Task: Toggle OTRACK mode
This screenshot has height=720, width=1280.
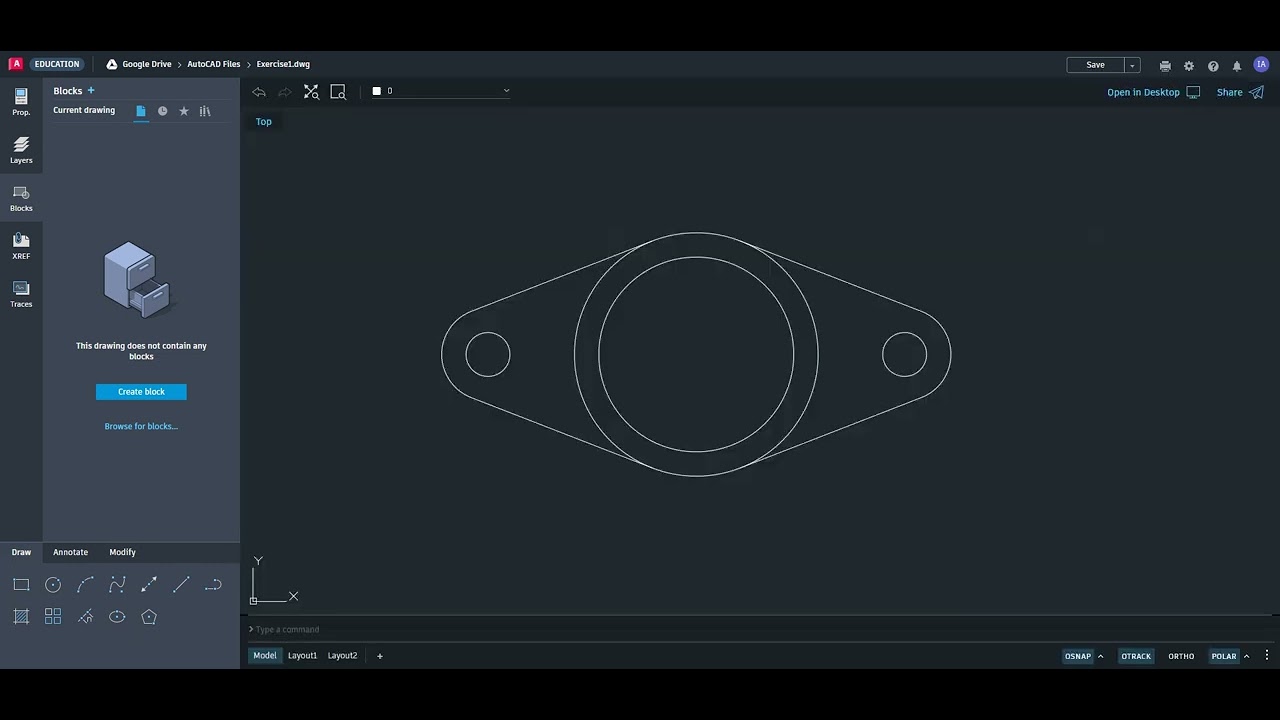Action: 1136,656
